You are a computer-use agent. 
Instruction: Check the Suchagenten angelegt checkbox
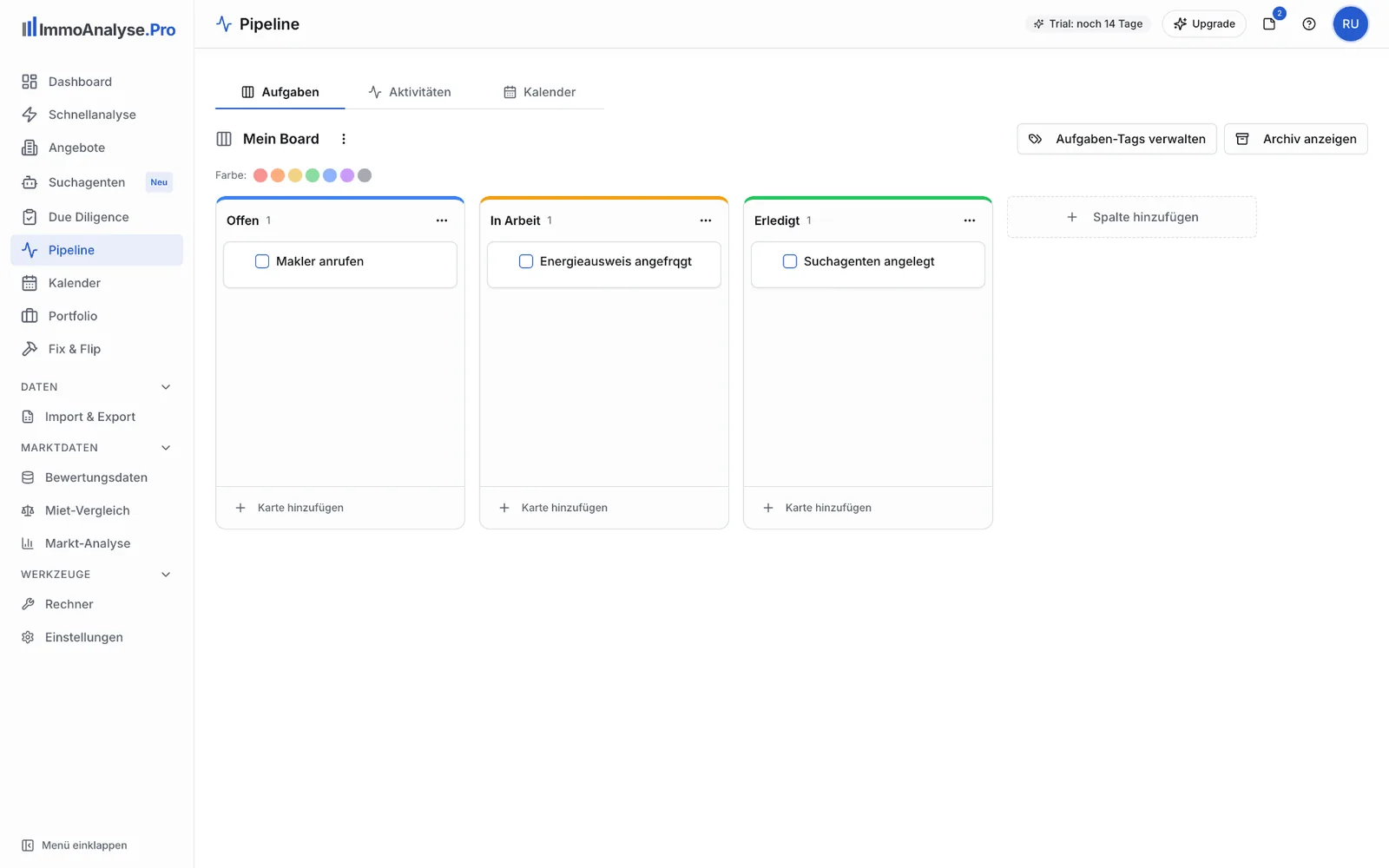coord(790,261)
